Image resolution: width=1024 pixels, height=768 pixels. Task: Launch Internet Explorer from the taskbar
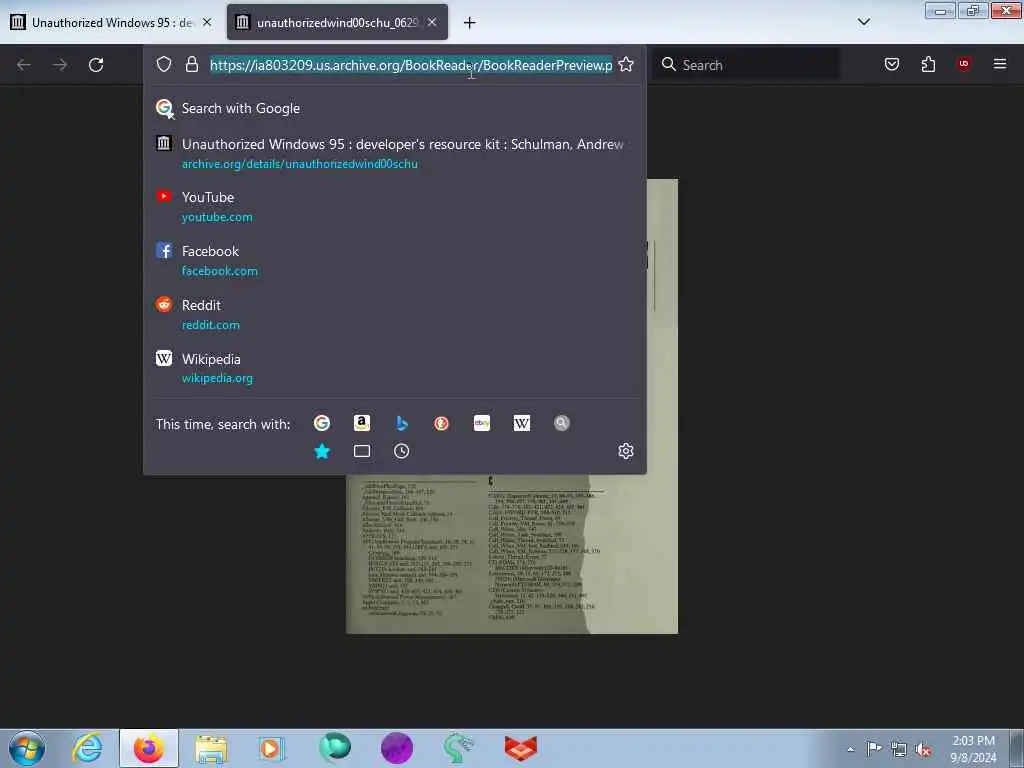pos(88,748)
